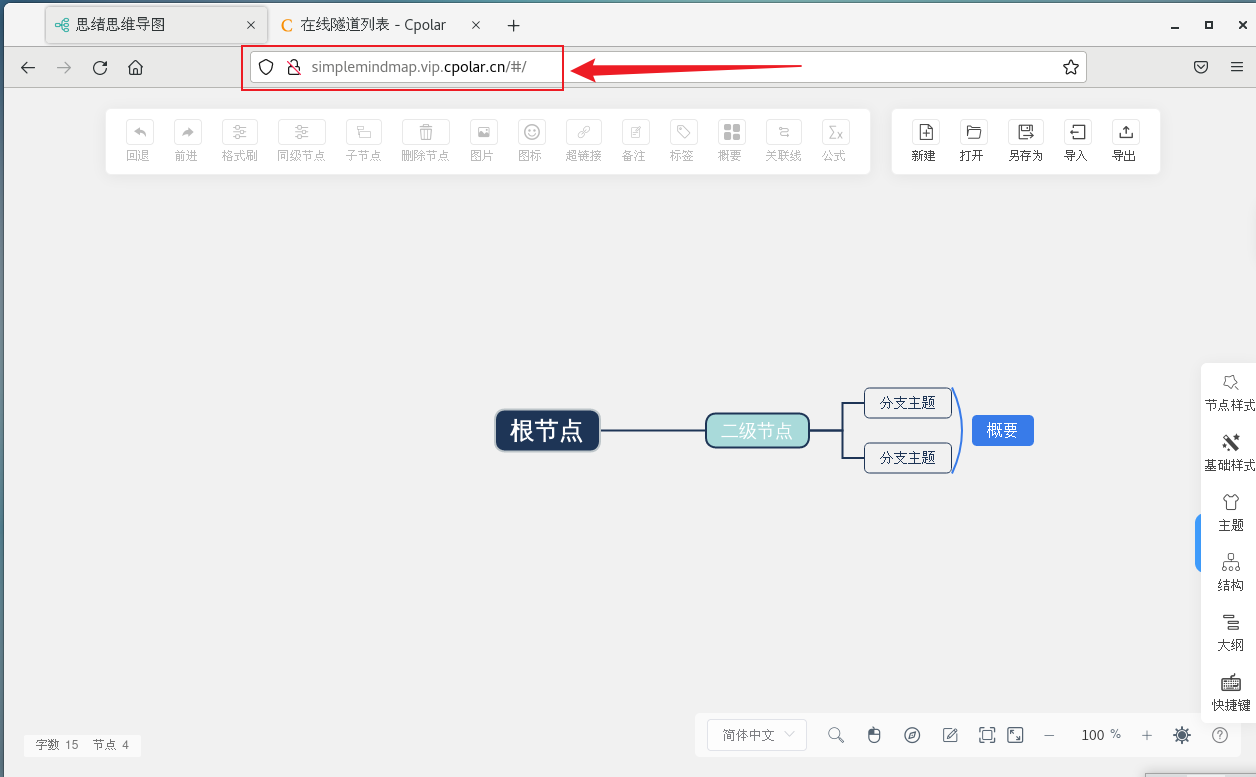Open the 图标 node icon tool

coord(530,139)
